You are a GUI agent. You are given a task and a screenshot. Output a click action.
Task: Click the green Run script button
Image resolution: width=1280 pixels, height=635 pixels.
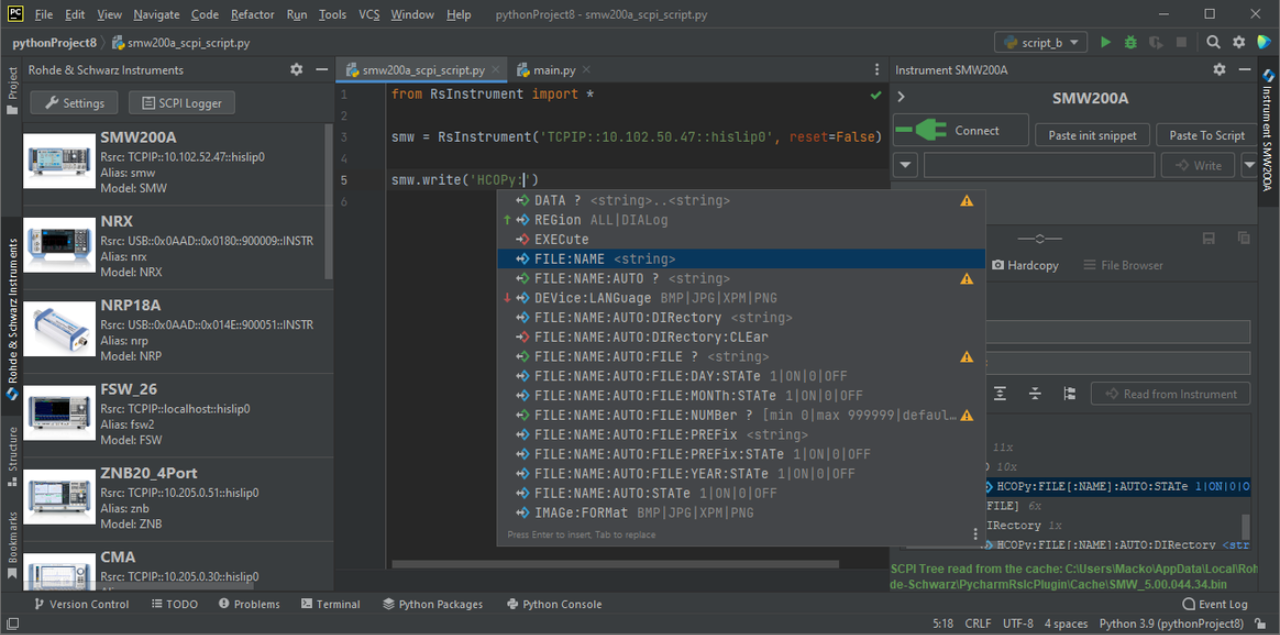click(1105, 43)
